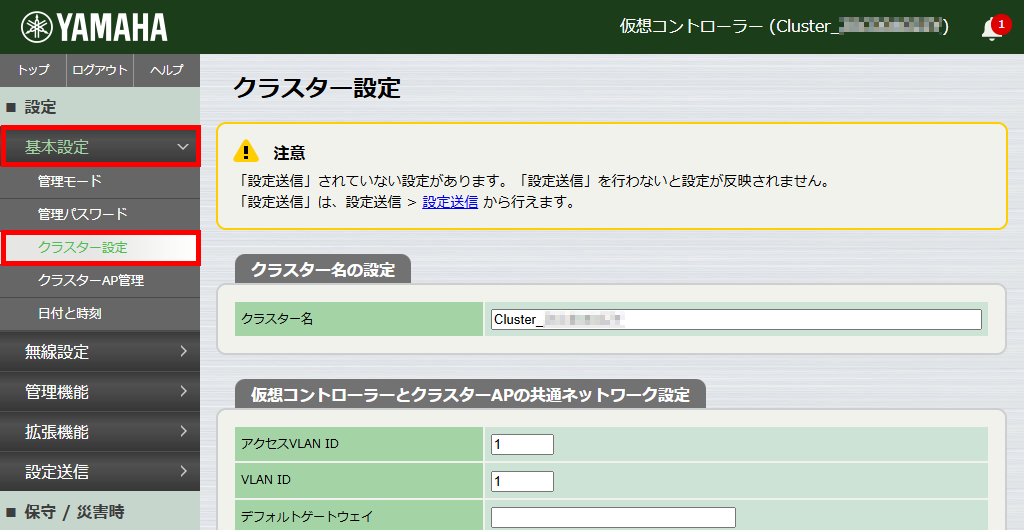Click the 注意 warning triangle icon
This screenshot has width=1024, height=530.
(x=246, y=151)
